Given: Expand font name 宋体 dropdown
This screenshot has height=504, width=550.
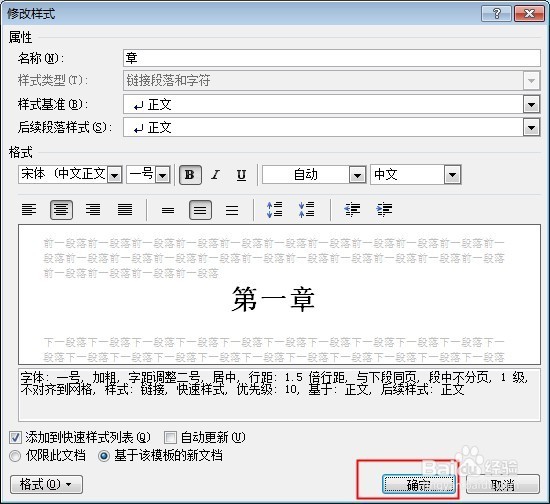Looking at the screenshot, I should coord(115,175).
